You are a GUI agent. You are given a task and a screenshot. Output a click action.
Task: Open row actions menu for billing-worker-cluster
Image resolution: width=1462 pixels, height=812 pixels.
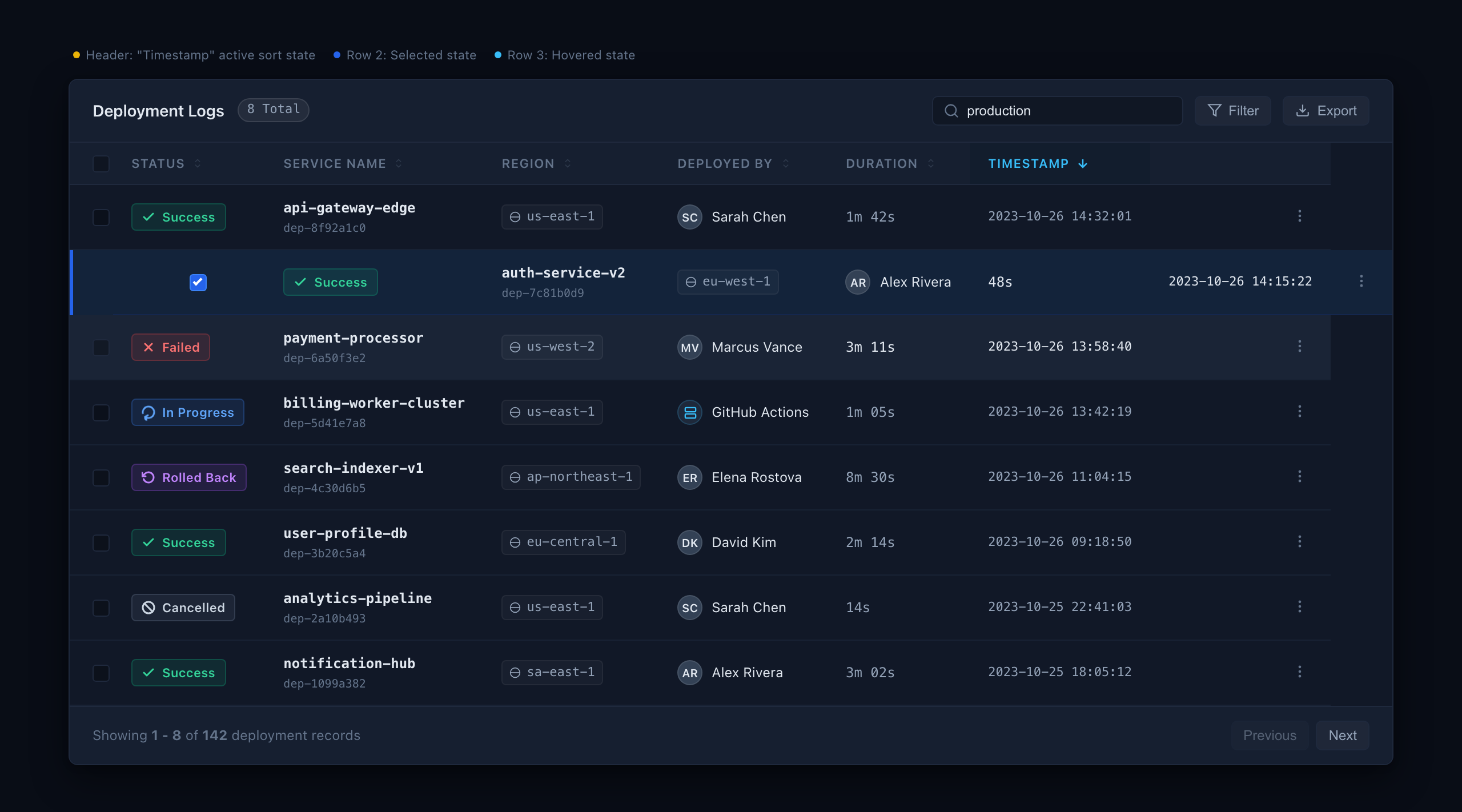point(1300,412)
